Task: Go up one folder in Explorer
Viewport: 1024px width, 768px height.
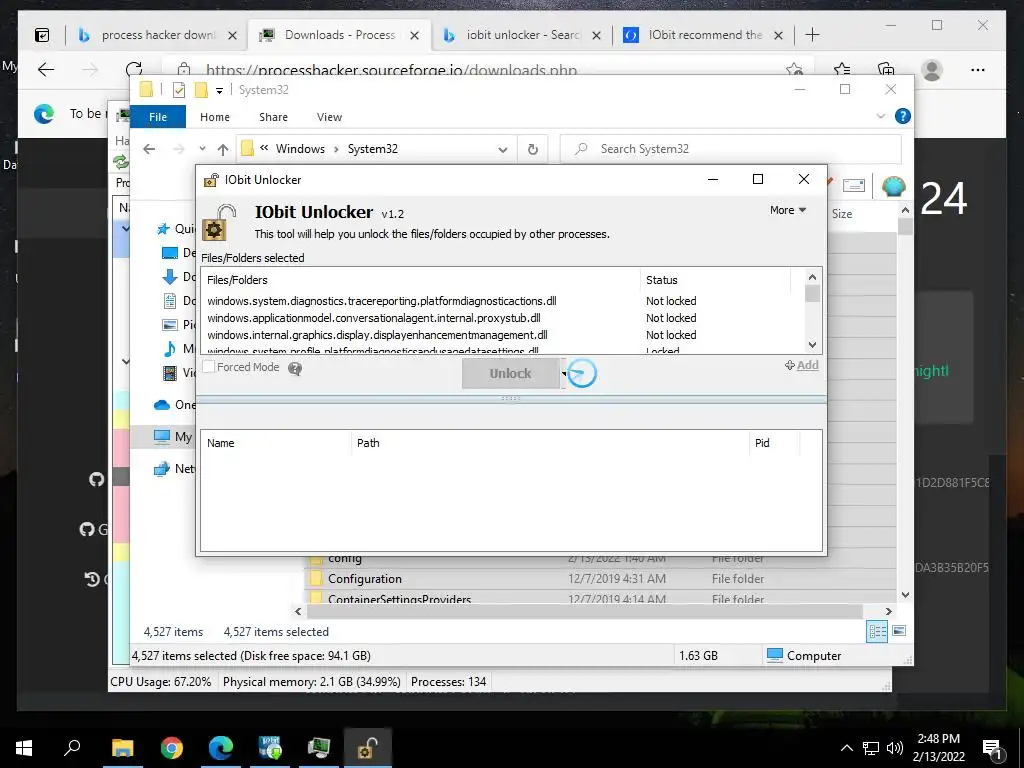Action: click(223, 150)
